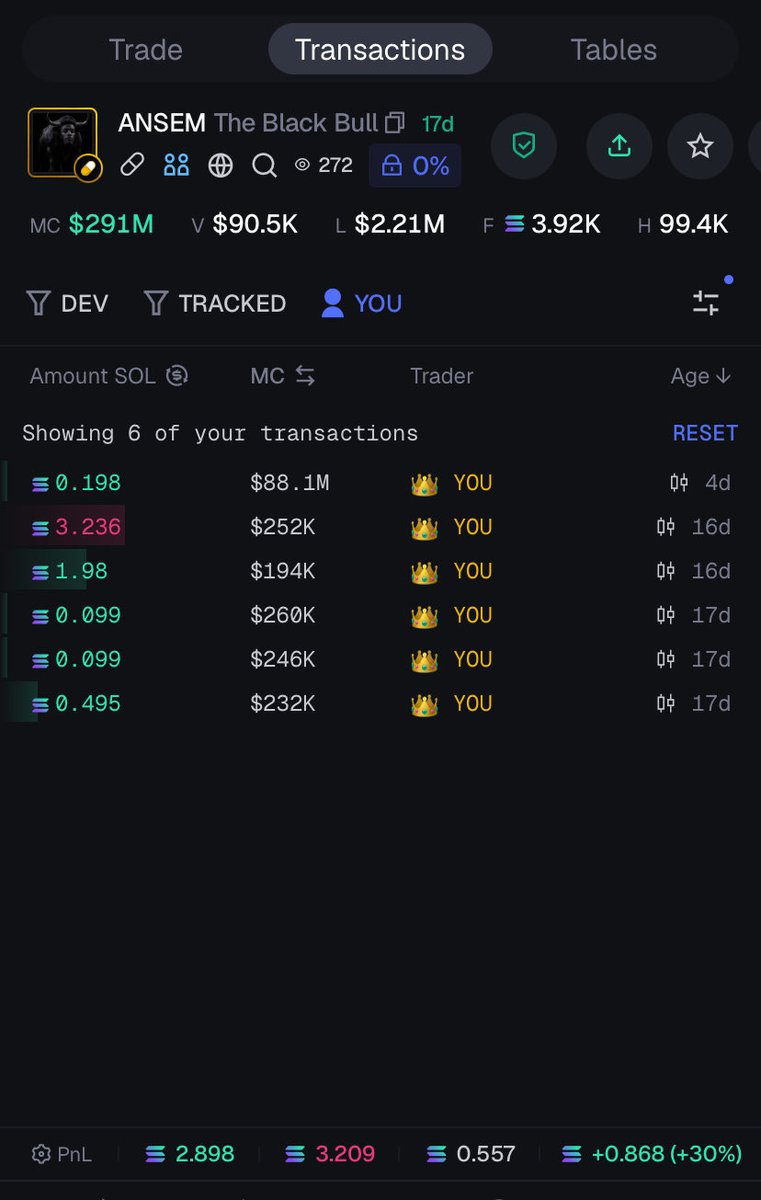Tap the share upload icon button
Screen dimensions: 761x1200
tap(619, 146)
